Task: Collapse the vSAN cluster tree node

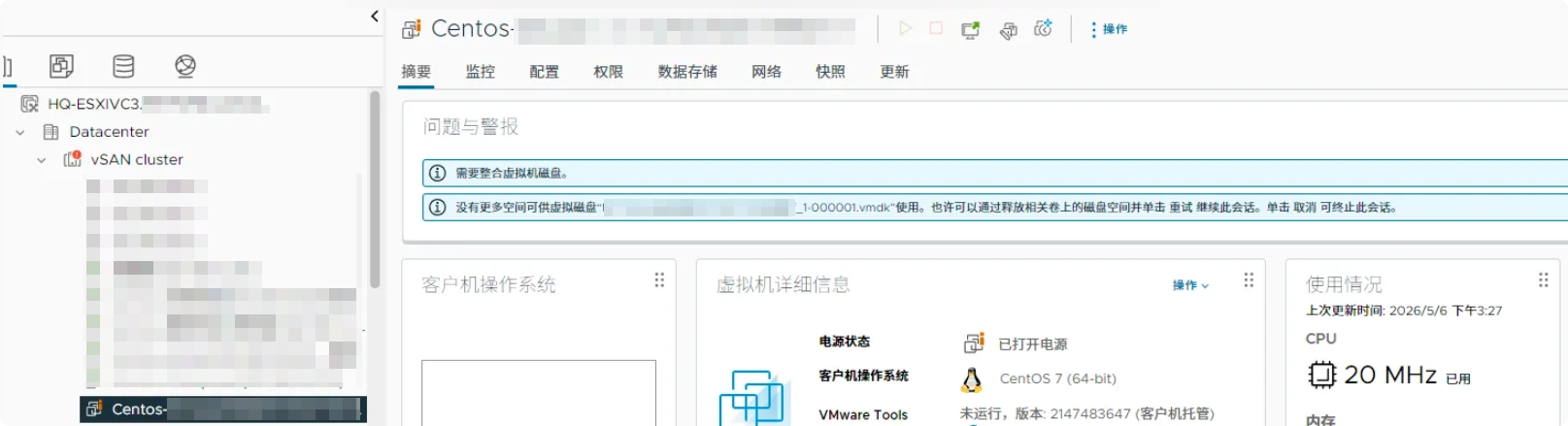Action: click(41, 160)
